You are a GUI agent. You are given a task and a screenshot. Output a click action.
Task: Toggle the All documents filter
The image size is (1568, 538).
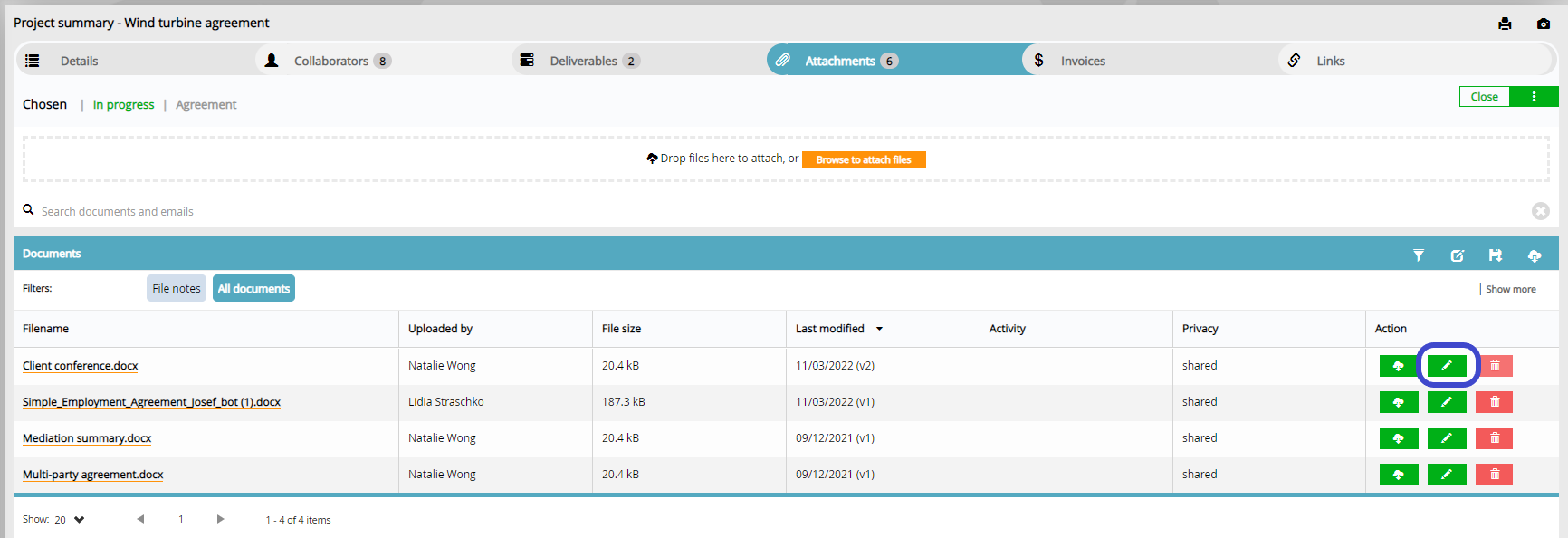click(x=253, y=288)
